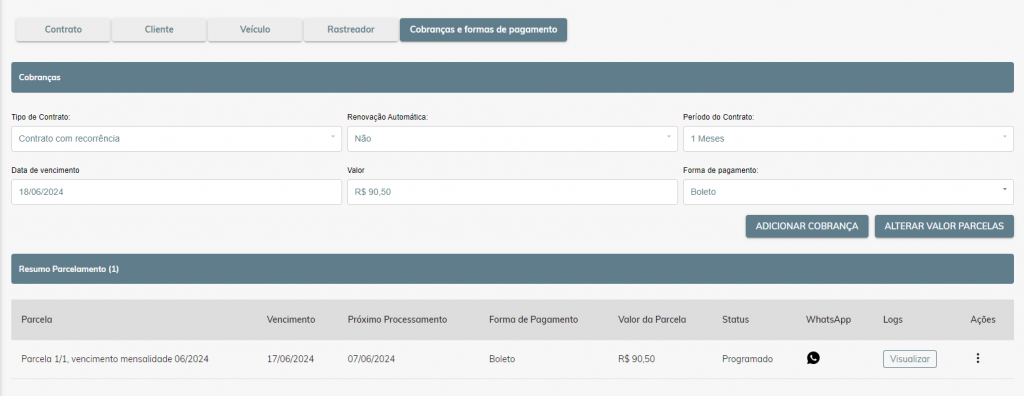Open the Tipo de Contrato dropdown
The height and width of the screenshot is (396, 1024).
point(176,139)
